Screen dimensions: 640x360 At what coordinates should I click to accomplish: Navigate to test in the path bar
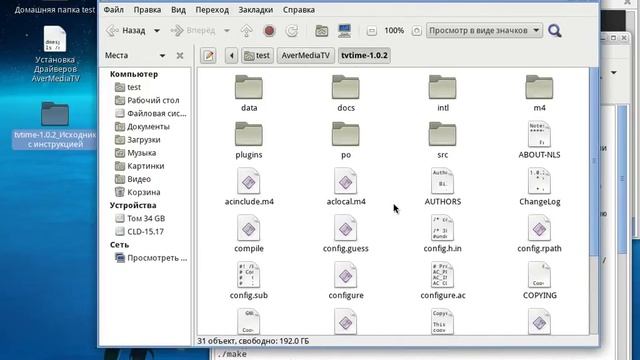point(257,56)
